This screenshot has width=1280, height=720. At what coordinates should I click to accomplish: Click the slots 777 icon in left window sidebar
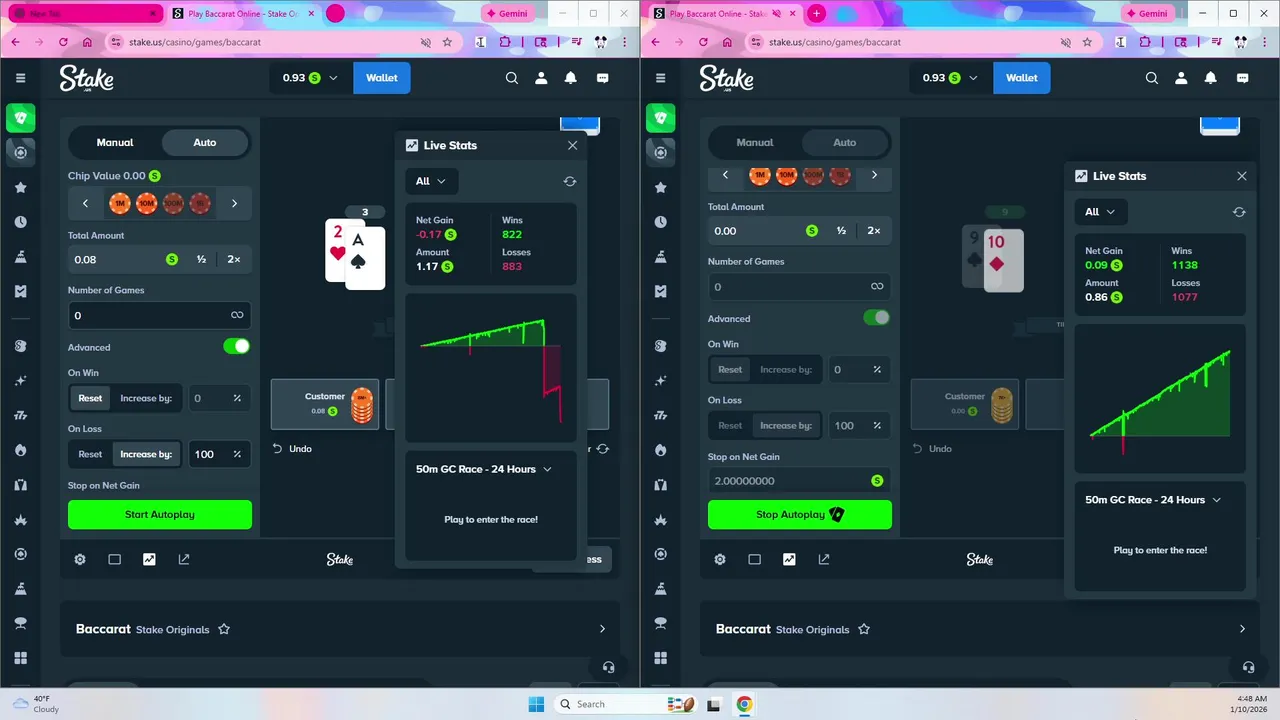(x=20, y=415)
